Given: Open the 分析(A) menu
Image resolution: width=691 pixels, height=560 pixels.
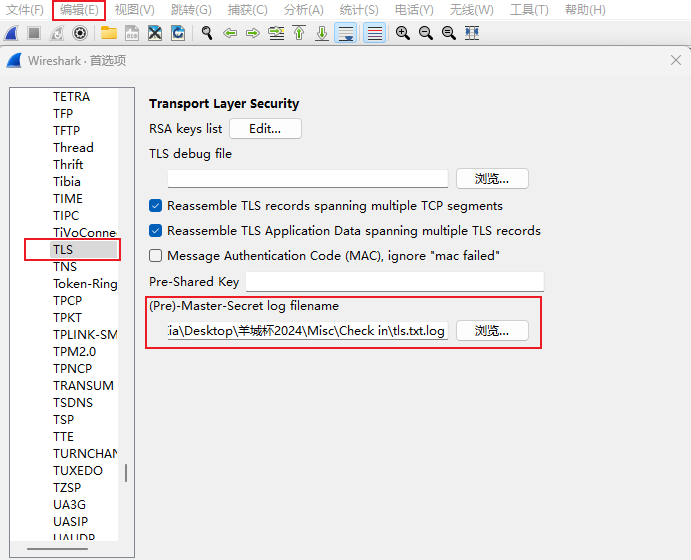Looking at the screenshot, I should point(303,10).
